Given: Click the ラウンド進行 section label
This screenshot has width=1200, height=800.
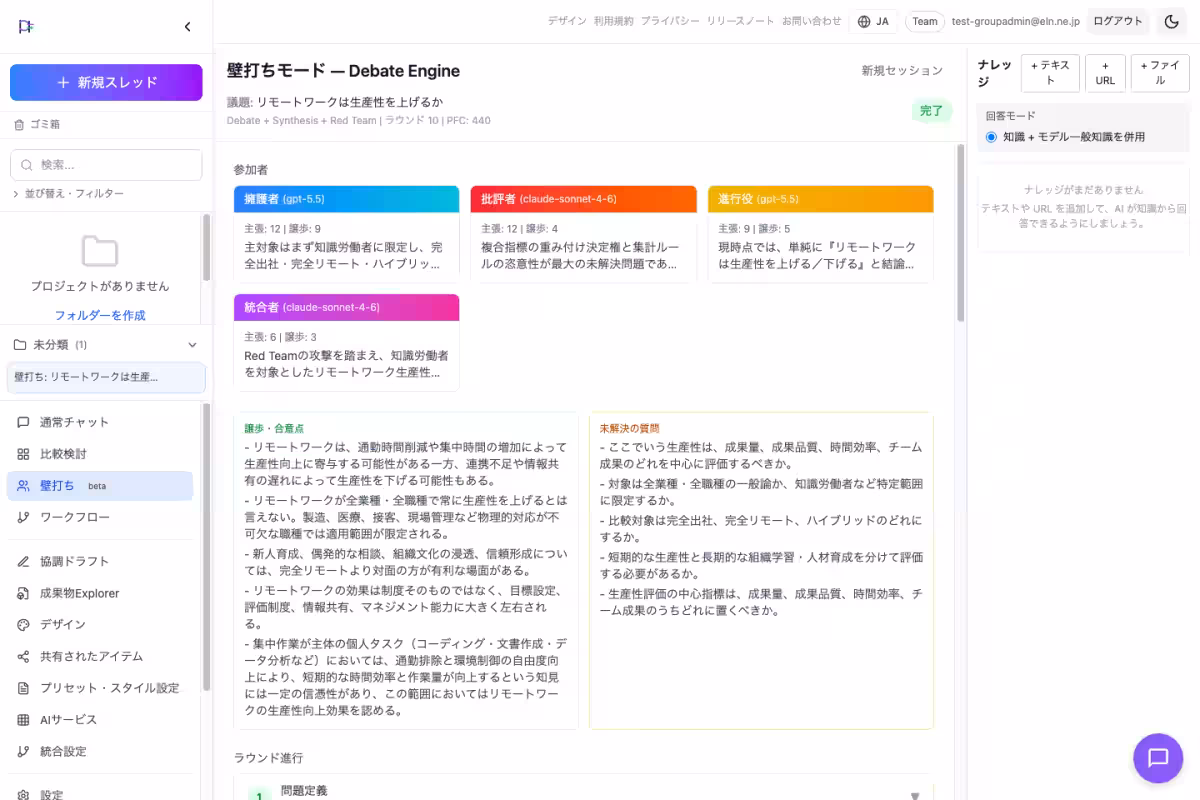Looking at the screenshot, I should pos(268,758).
